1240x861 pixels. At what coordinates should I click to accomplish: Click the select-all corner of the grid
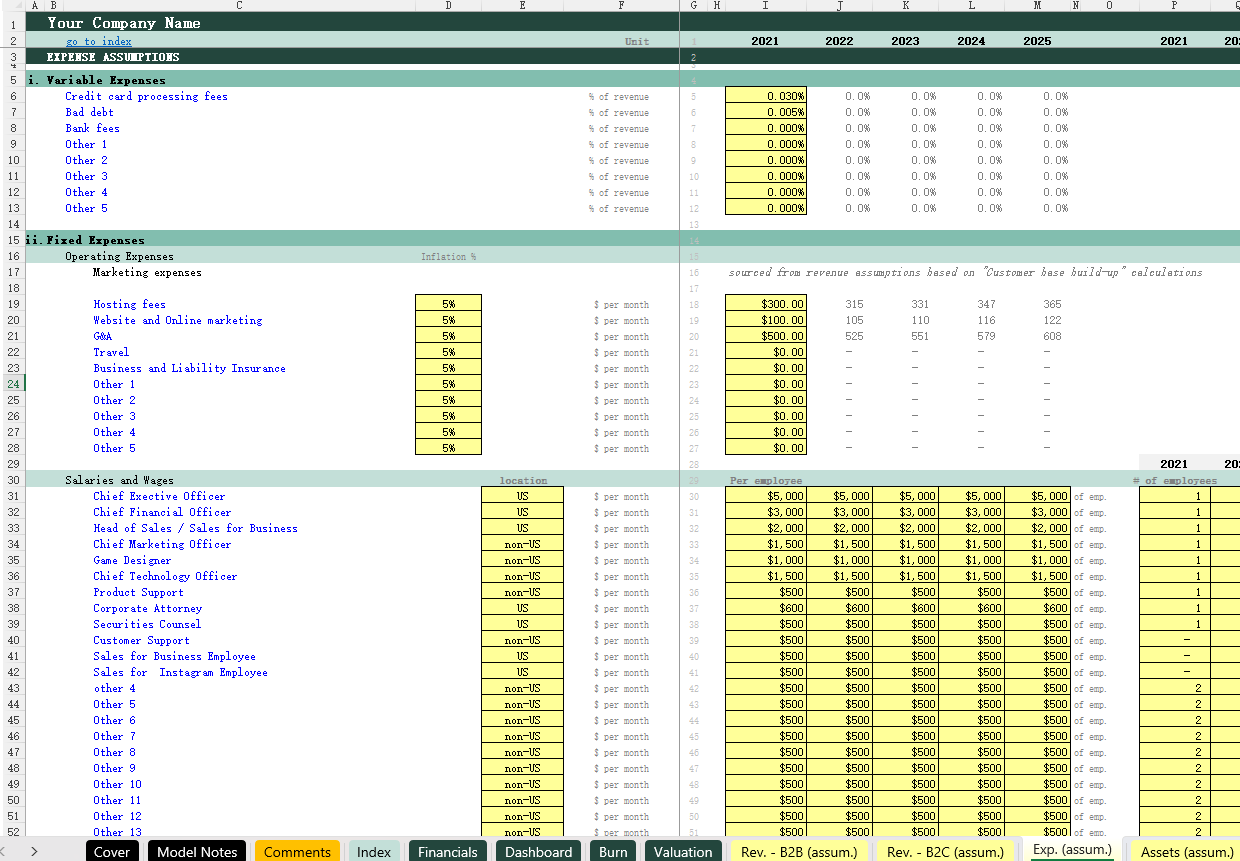(11, 5)
